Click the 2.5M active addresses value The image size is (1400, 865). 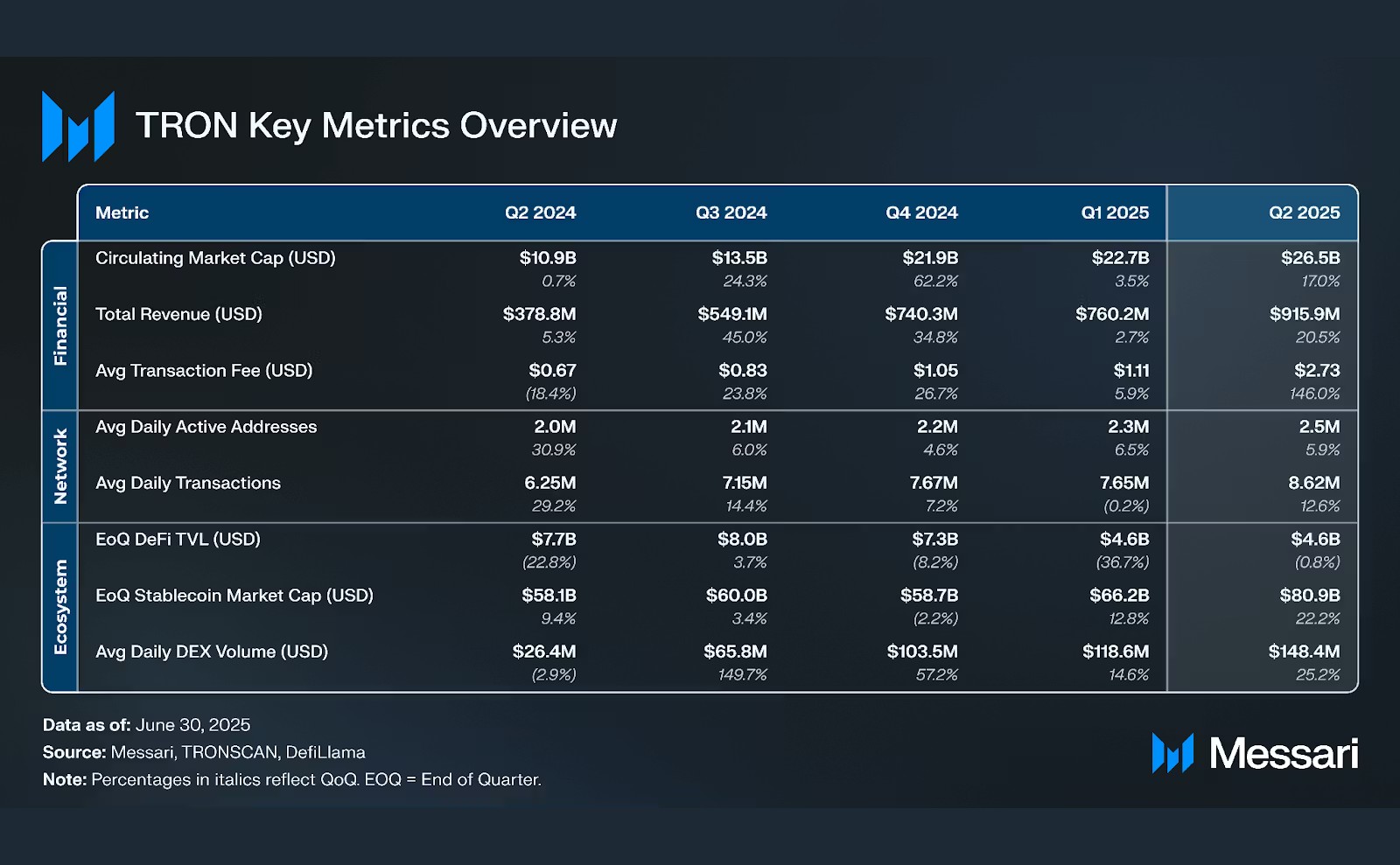coord(1319,427)
